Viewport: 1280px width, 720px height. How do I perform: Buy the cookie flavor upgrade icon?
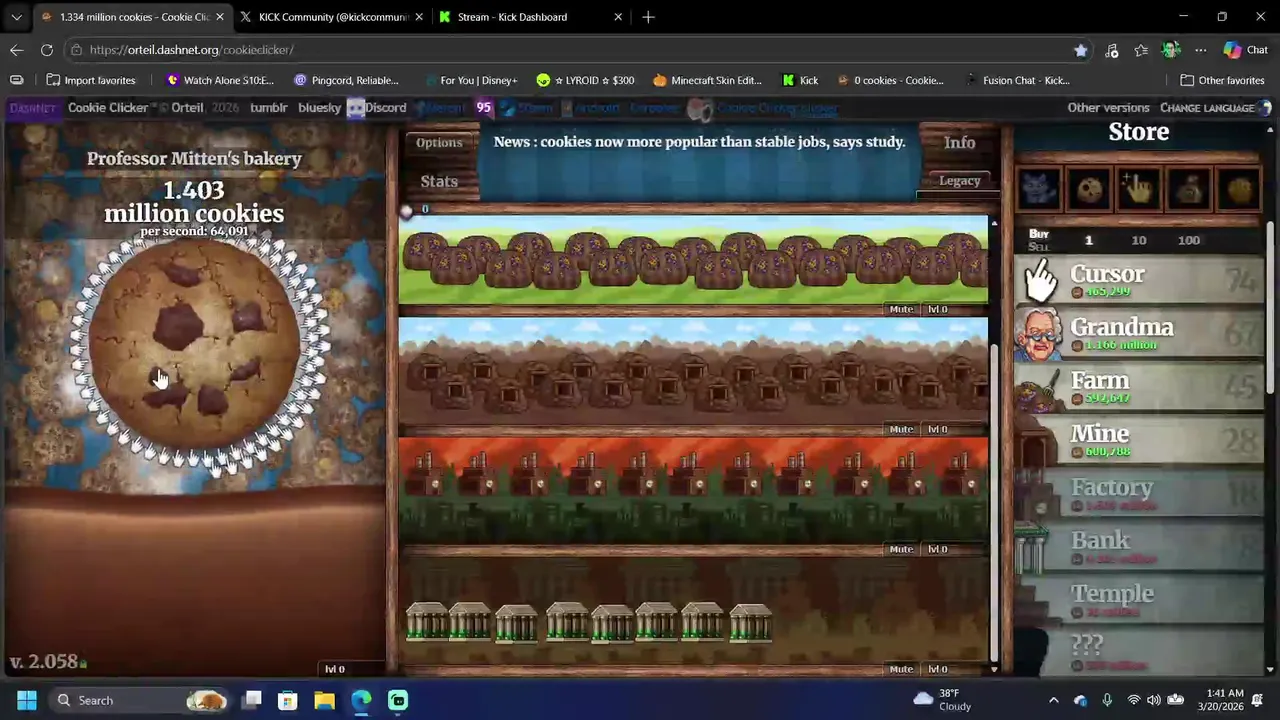tap(1089, 188)
